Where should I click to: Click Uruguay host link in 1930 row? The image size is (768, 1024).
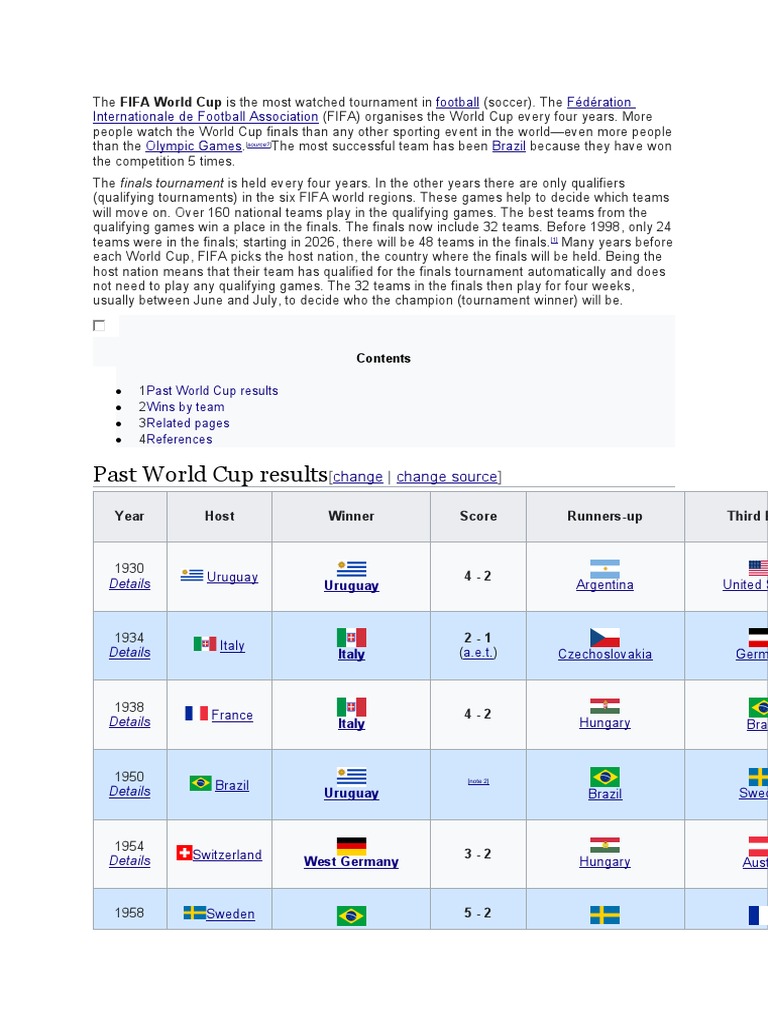click(x=232, y=577)
